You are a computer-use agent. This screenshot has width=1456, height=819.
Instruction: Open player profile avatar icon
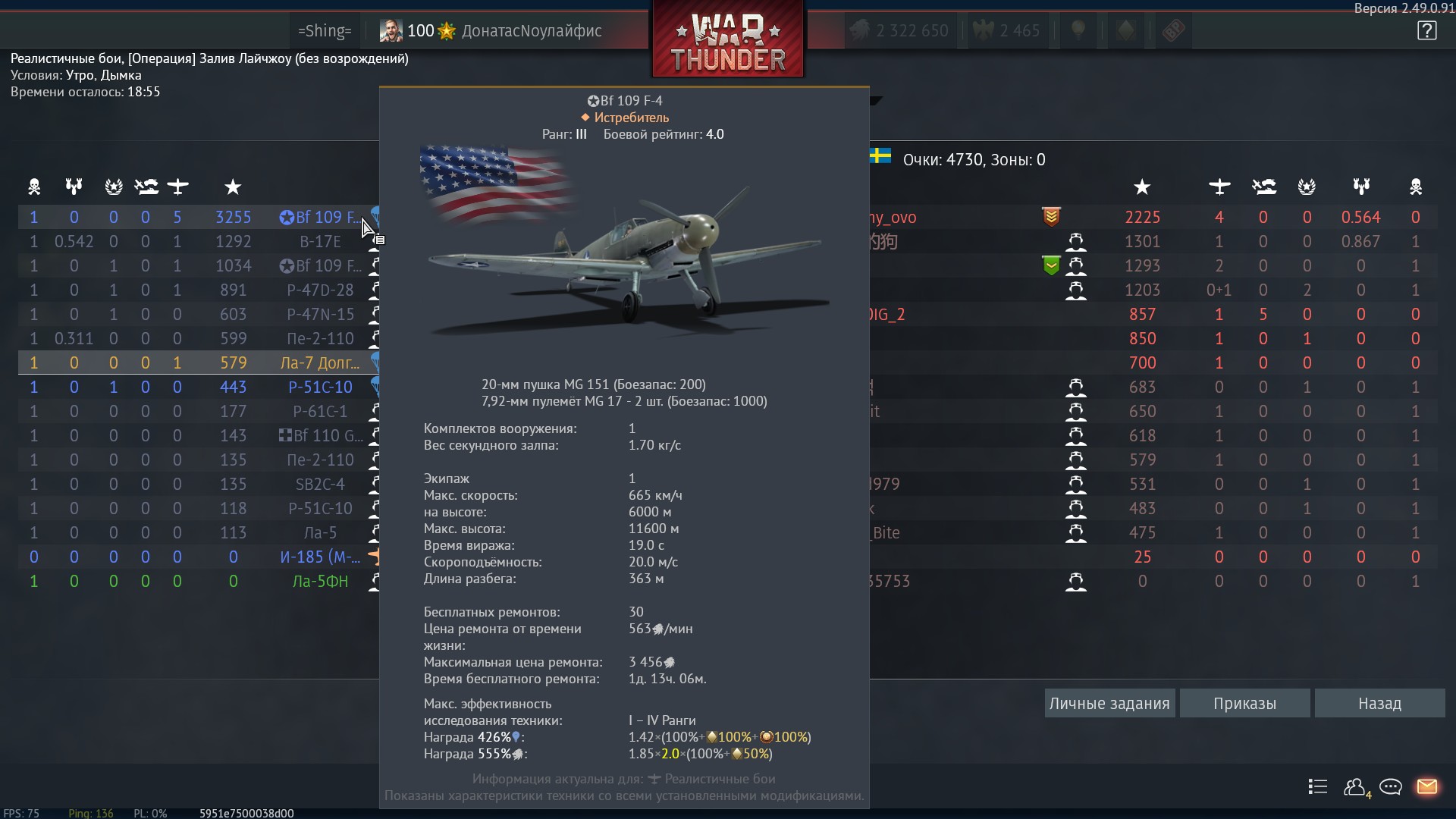pyautogui.click(x=391, y=31)
